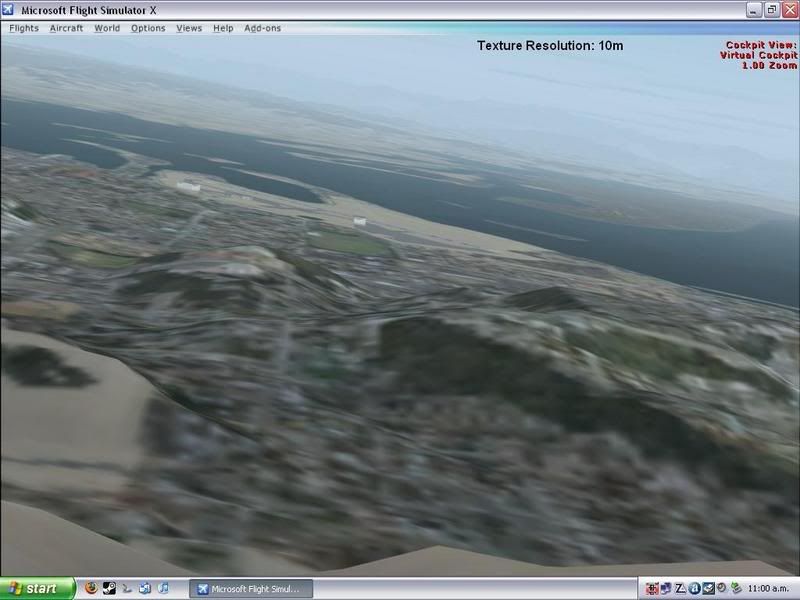Image resolution: width=800 pixels, height=600 pixels.
Task: Open the Flights menu
Action: pos(24,28)
